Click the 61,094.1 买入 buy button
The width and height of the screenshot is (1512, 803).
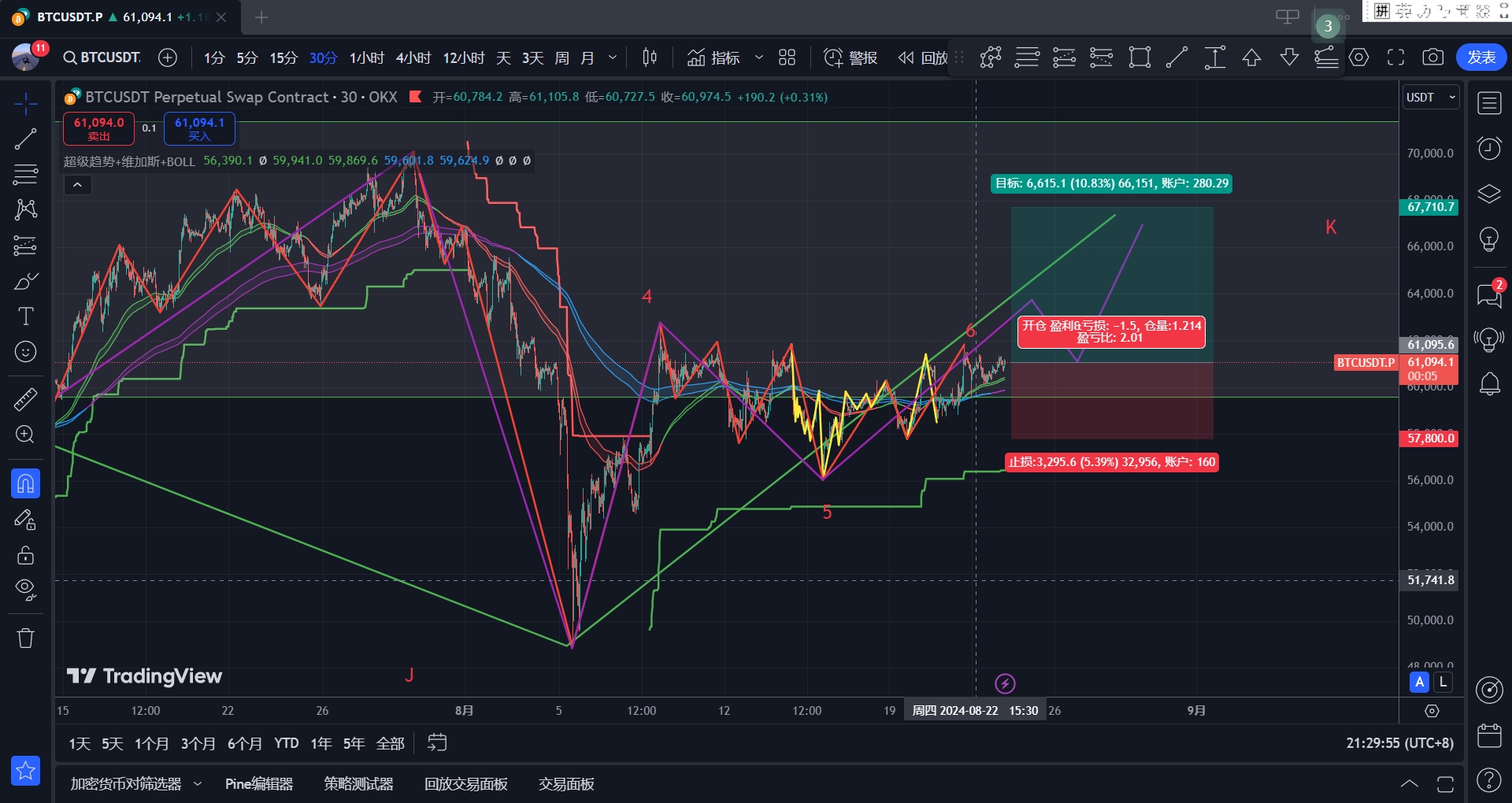click(x=199, y=129)
